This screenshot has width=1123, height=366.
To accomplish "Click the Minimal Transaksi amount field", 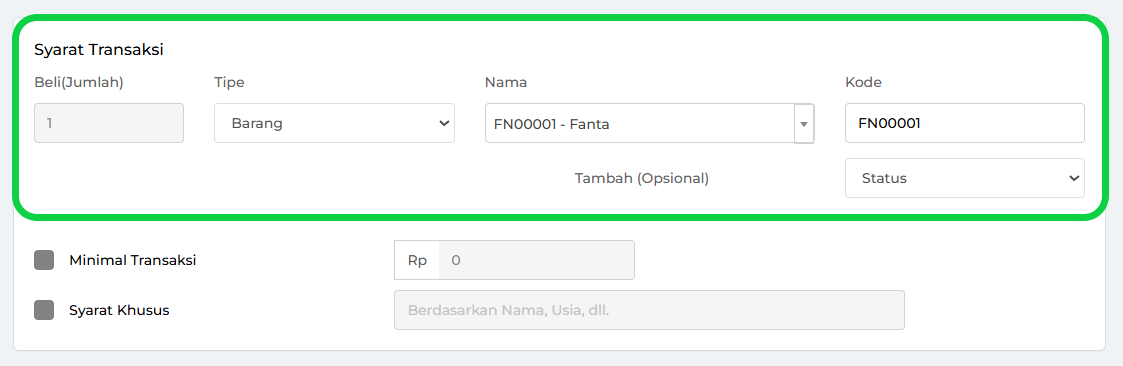I will pyautogui.click(x=536, y=260).
